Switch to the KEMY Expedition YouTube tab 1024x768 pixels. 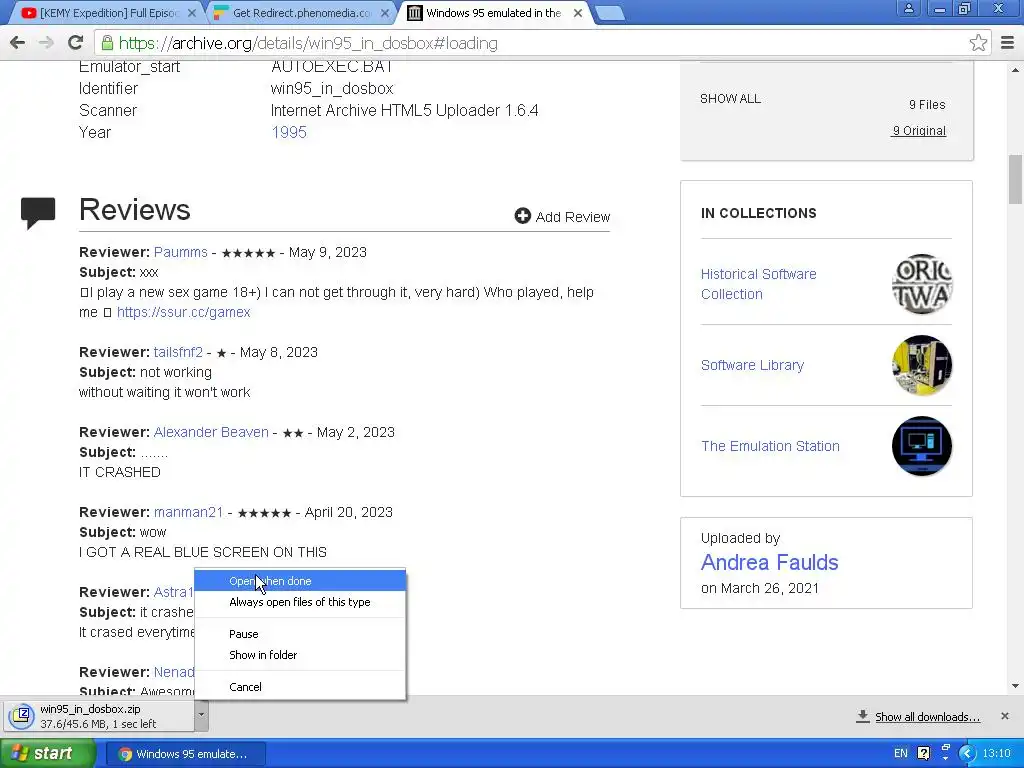(x=108, y=13)
